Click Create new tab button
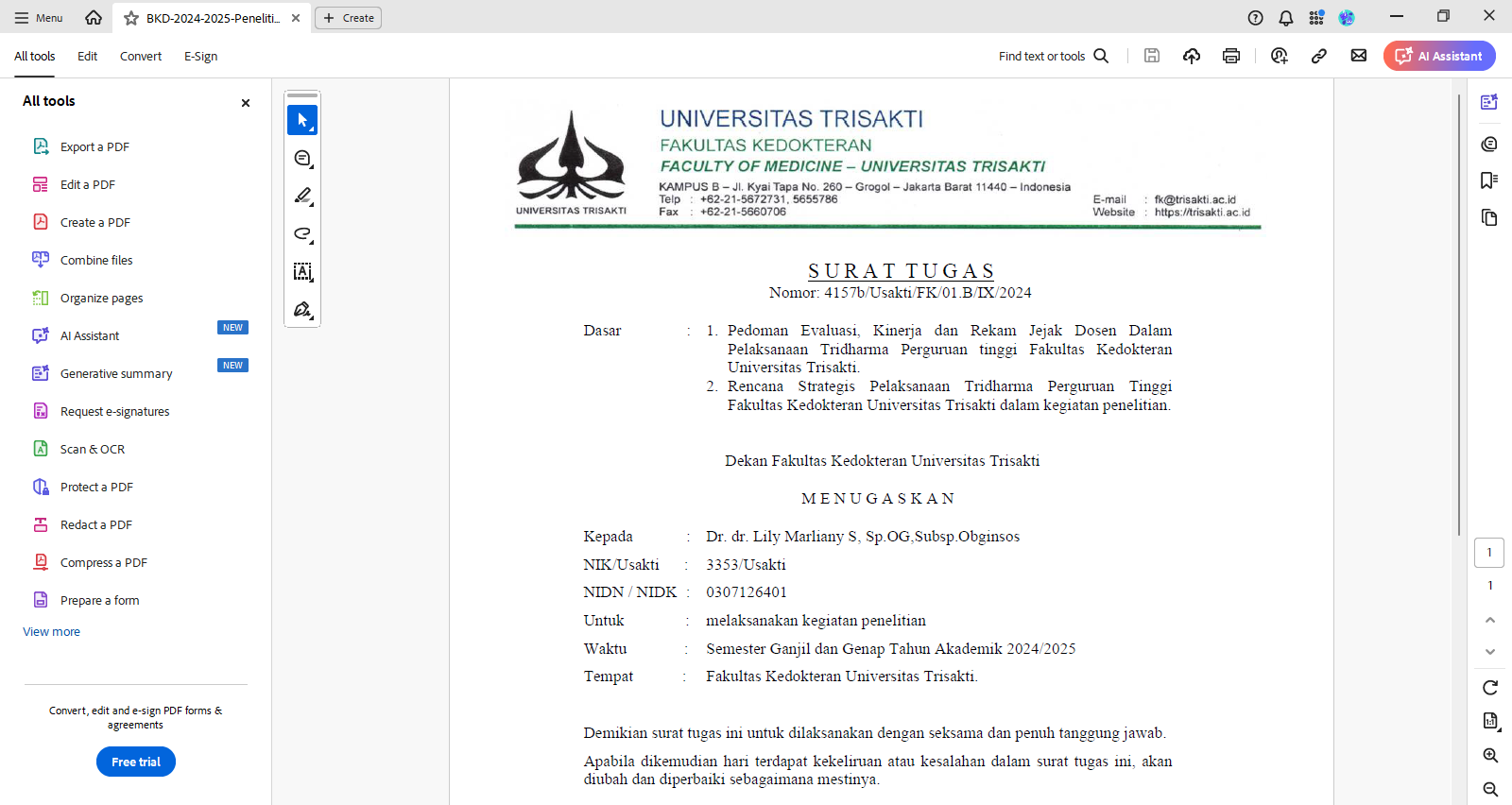Screen dimensions: 1512x805 point(349,18)
